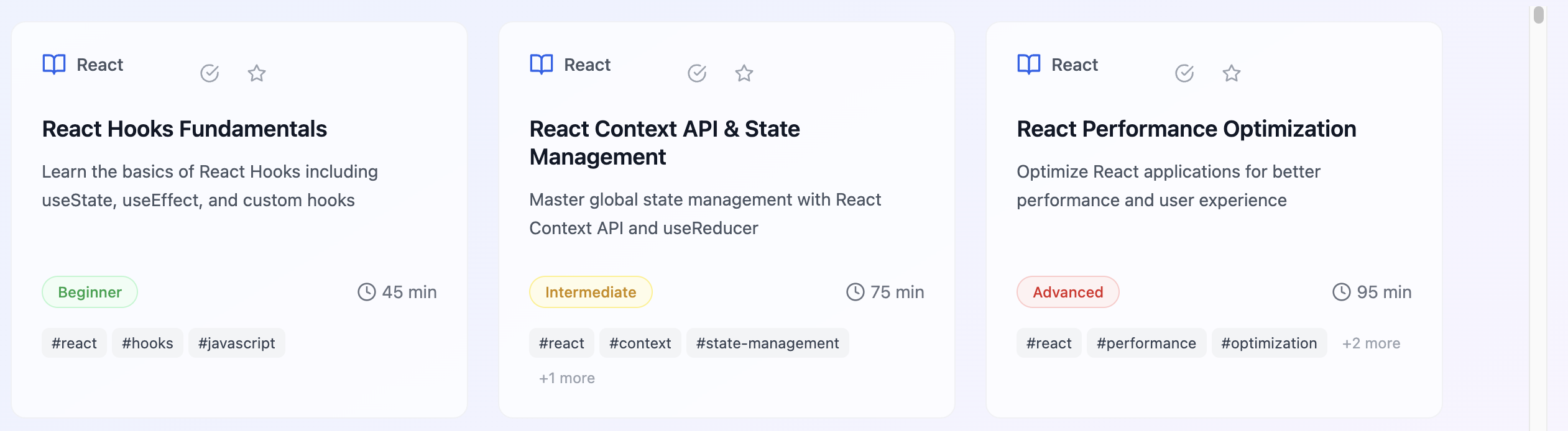The height and width of the screenshot is (431, 1568).
Task: Open the React Hooks Fundamentals title
Action: [x=185, y=129]
